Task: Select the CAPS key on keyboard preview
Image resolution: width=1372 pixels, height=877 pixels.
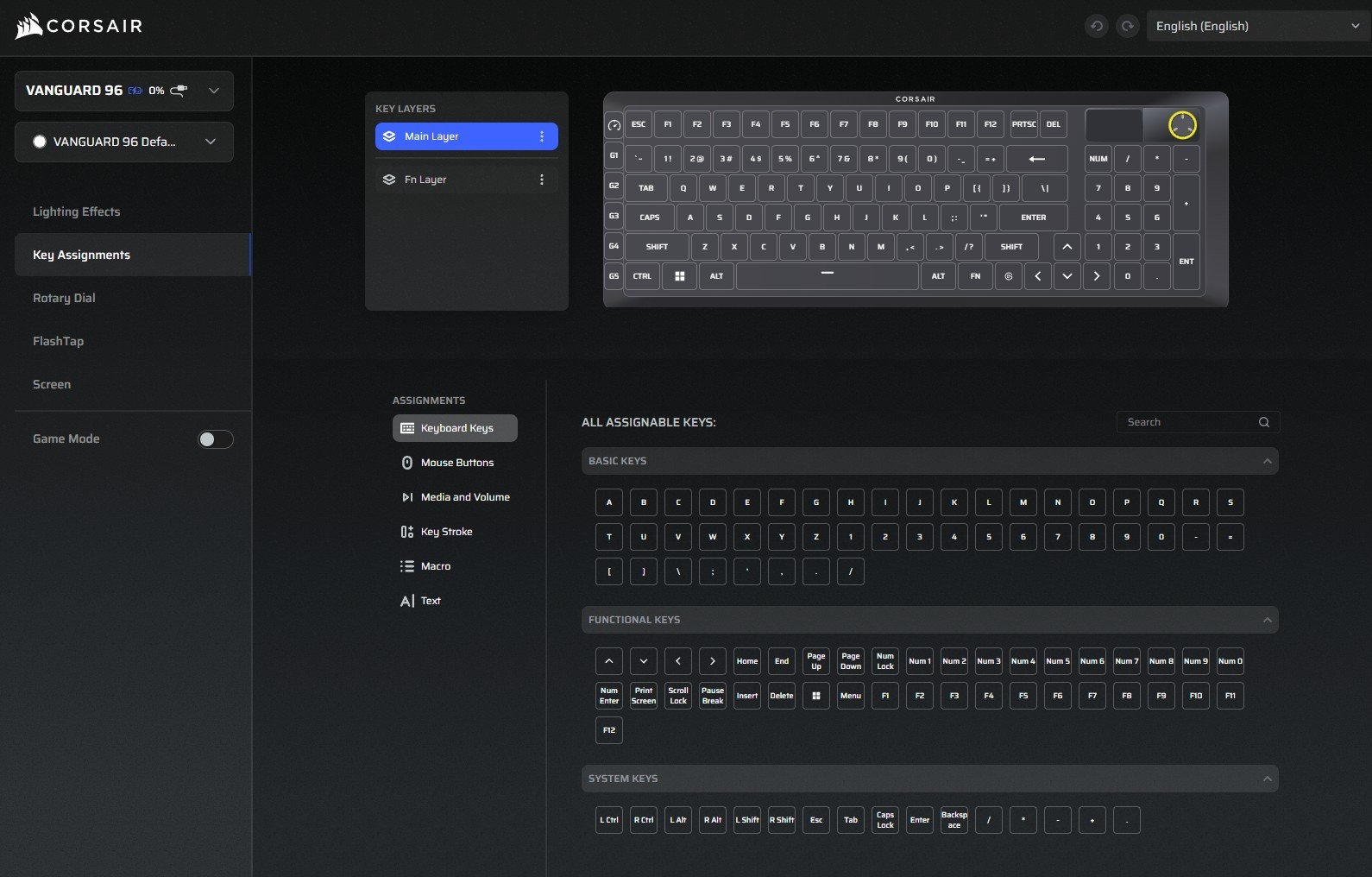Action: tap(650, 218)
